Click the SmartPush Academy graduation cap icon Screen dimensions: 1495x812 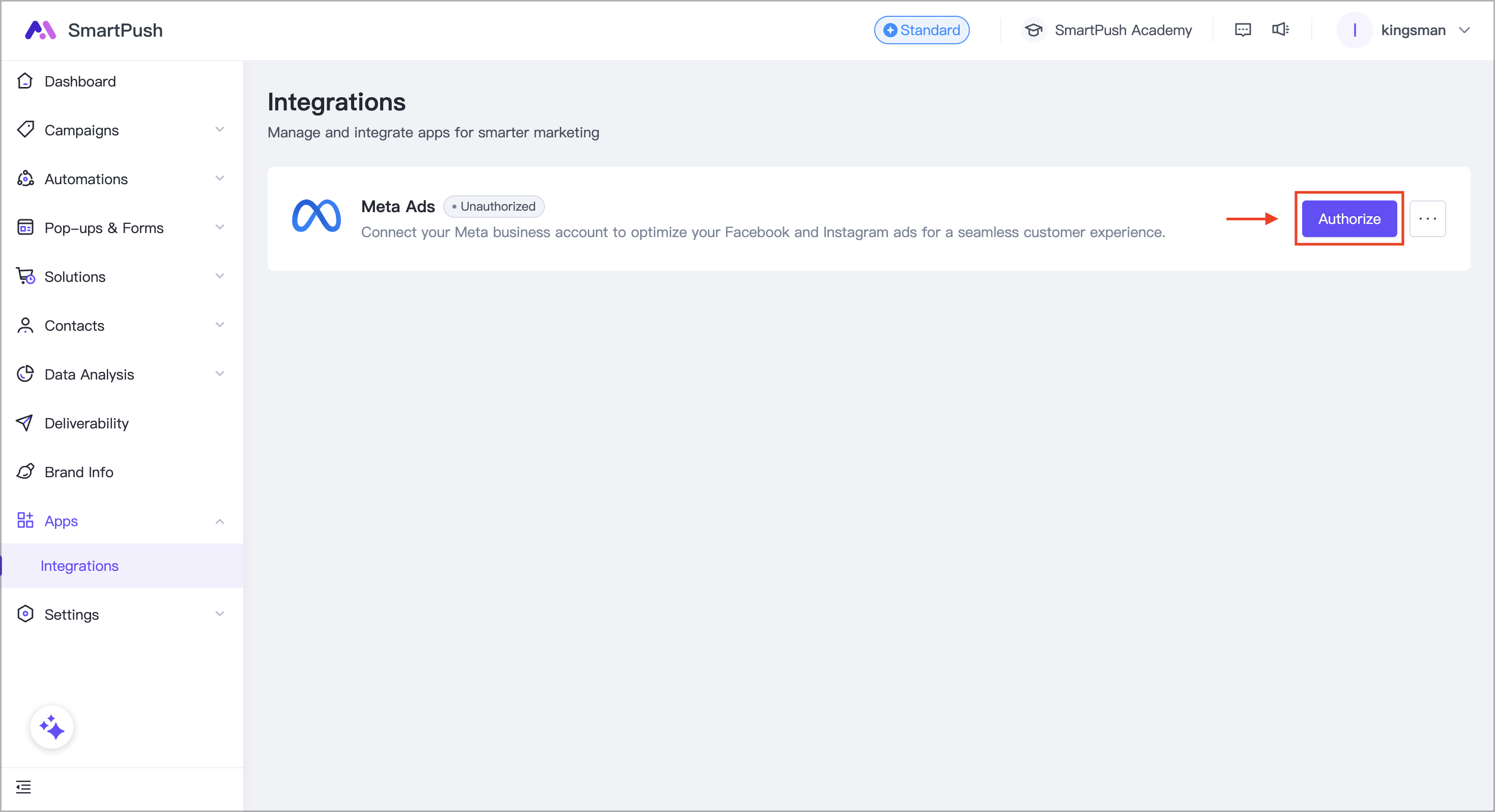click(1033, 30)
